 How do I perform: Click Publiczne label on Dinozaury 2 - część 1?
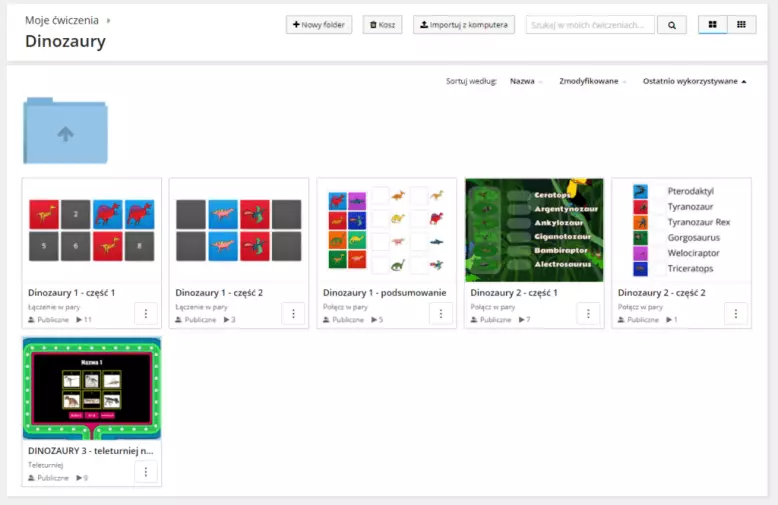point(495,320)
